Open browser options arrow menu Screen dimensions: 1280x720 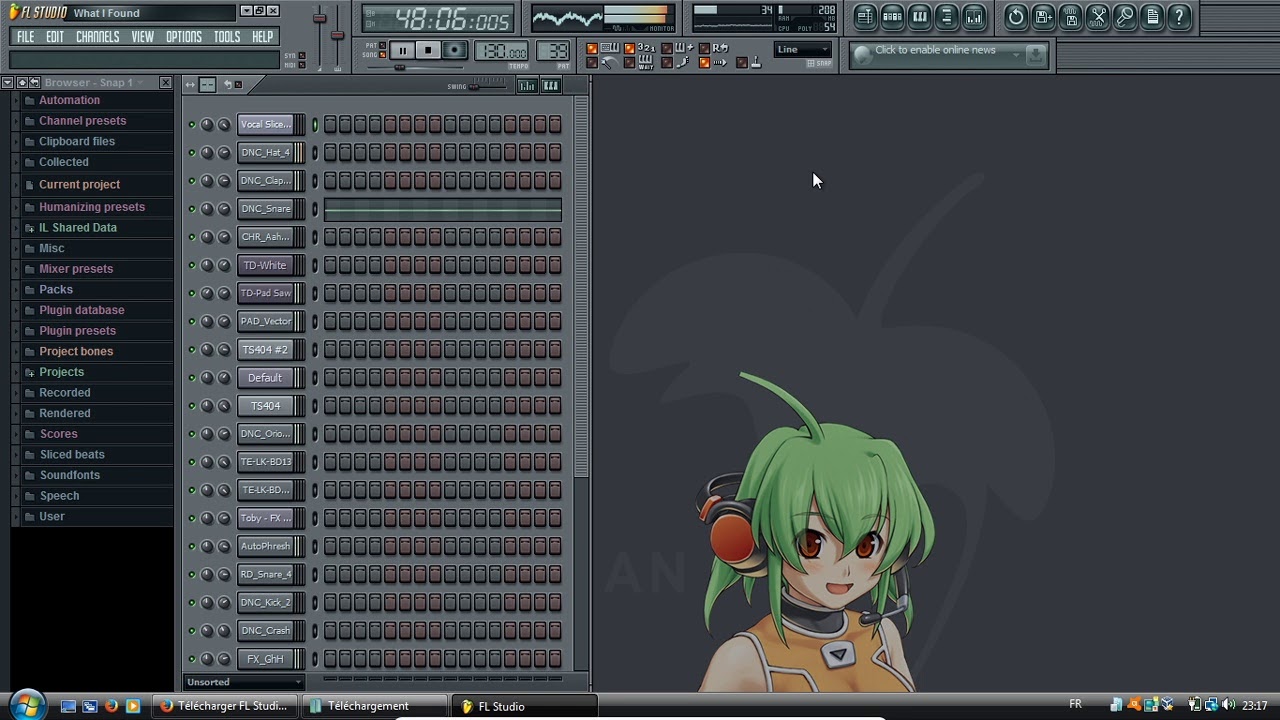point(8,82)
